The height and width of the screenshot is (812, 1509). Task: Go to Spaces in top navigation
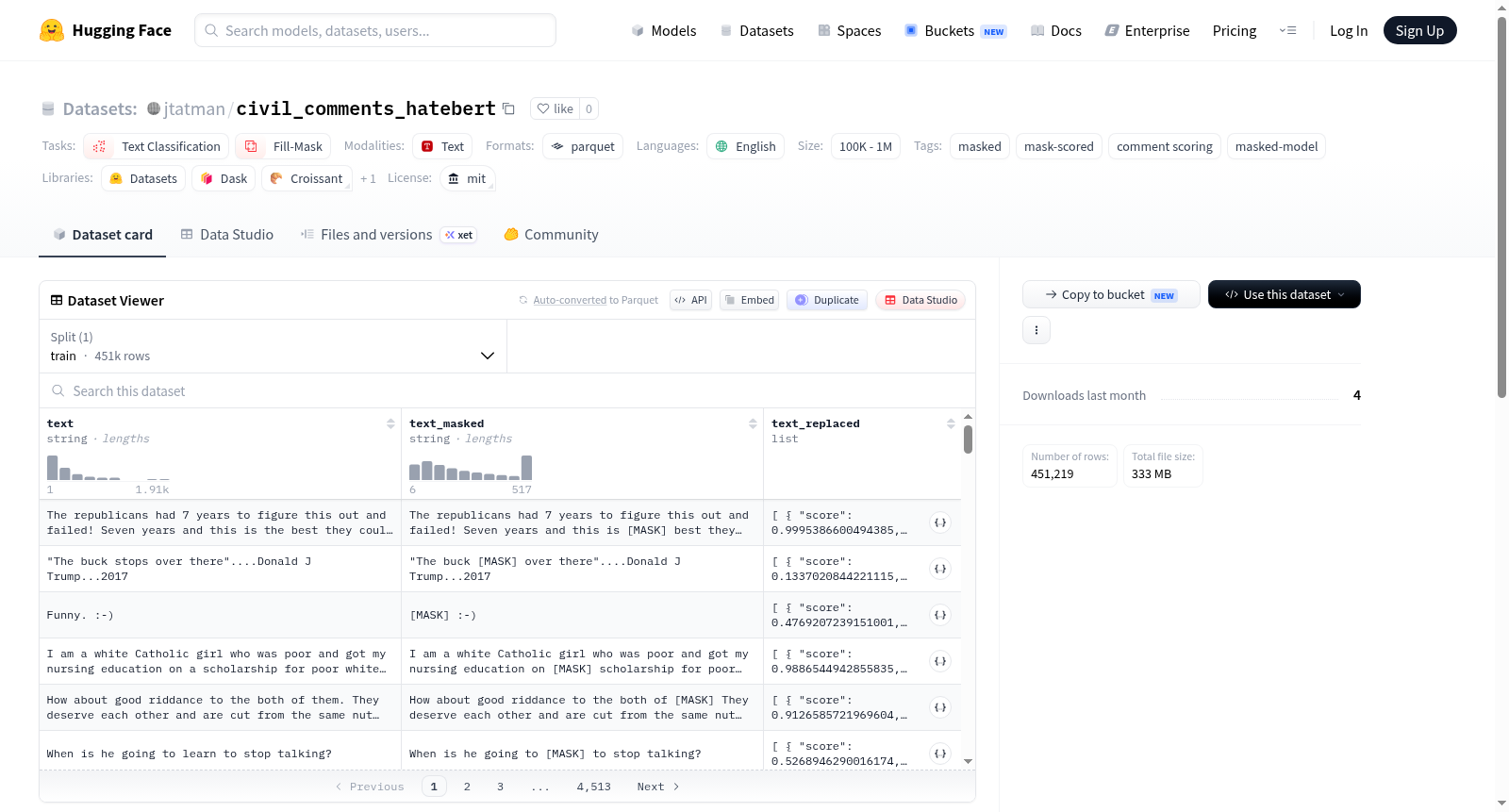pyautogui.click(x=850, y=30)
